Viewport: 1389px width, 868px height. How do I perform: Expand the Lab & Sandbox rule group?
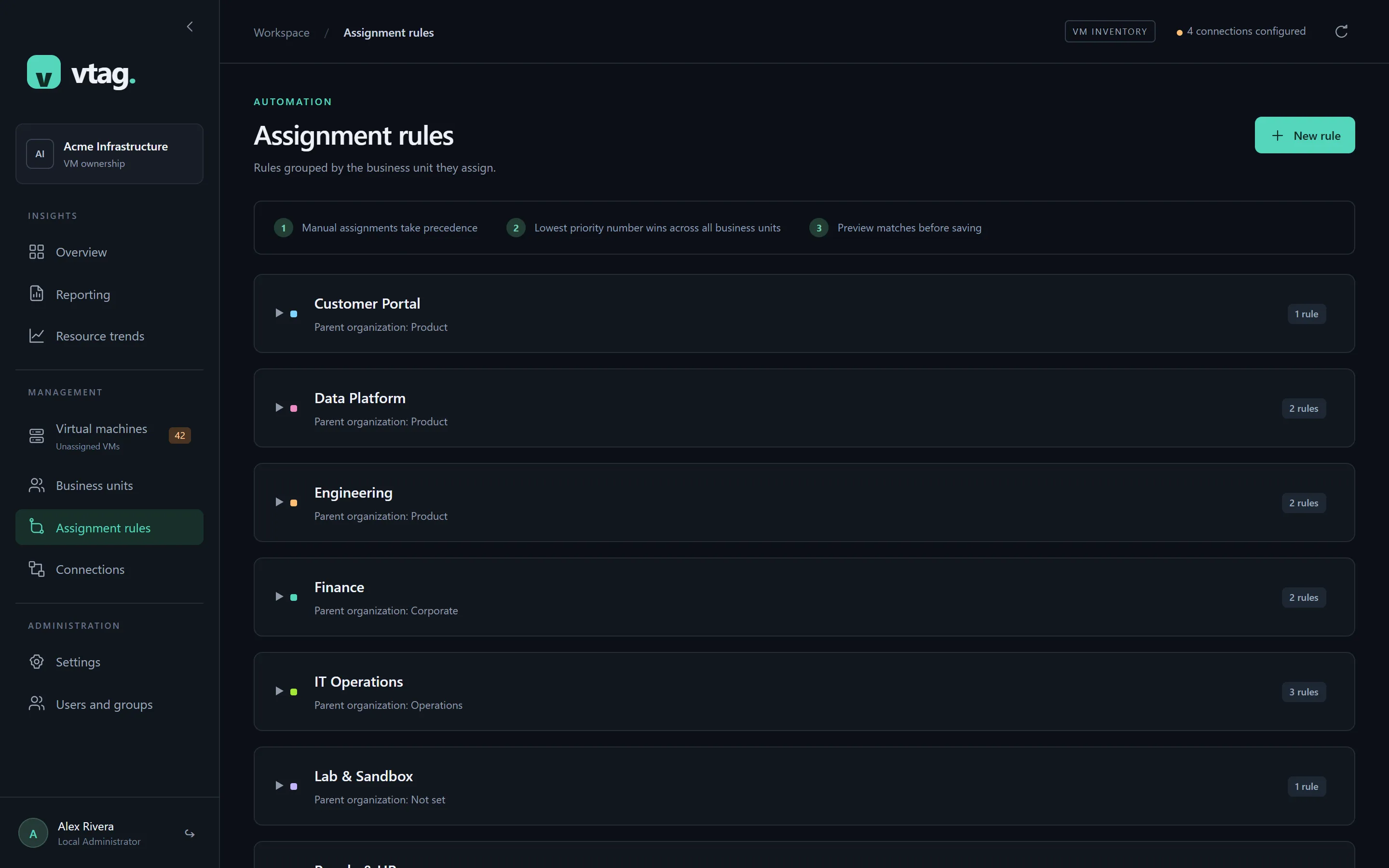click(279, 786)
